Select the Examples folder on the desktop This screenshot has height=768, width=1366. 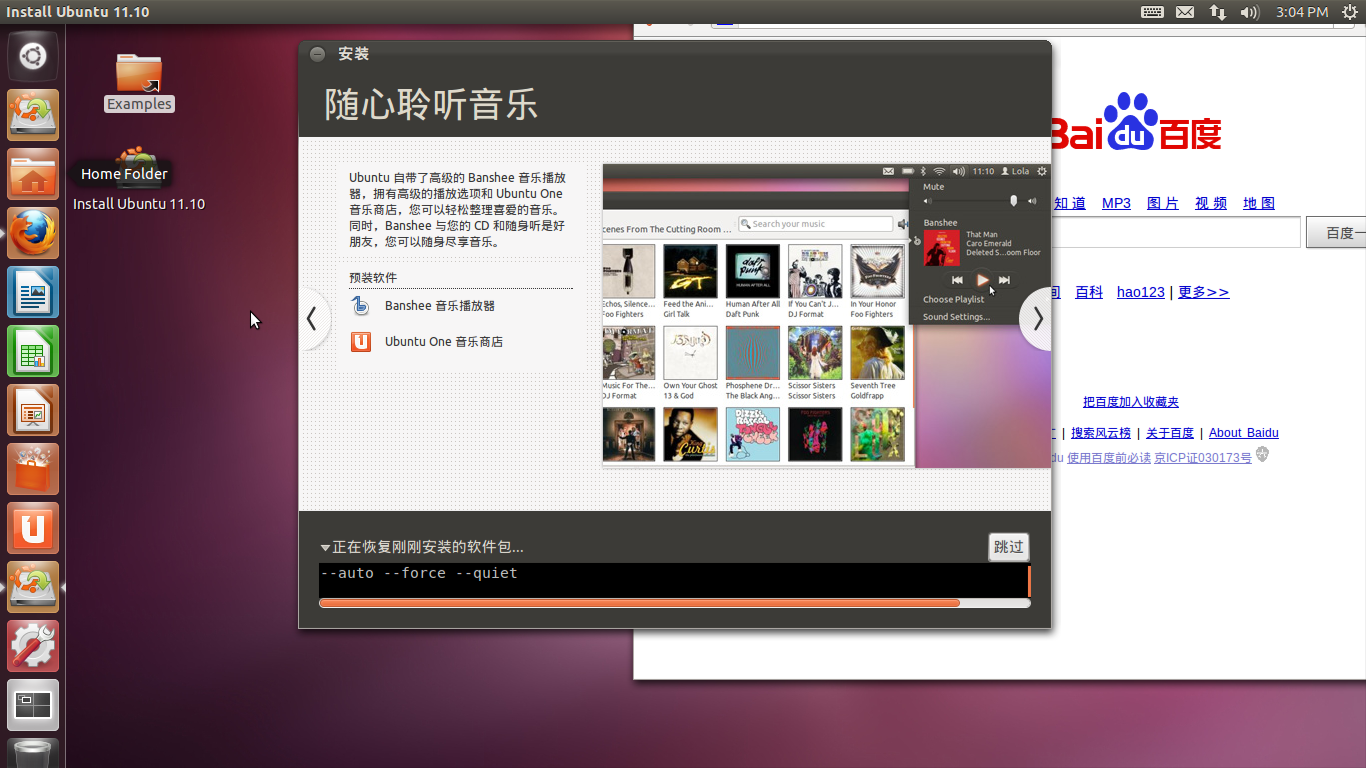(x=139, y=82)
